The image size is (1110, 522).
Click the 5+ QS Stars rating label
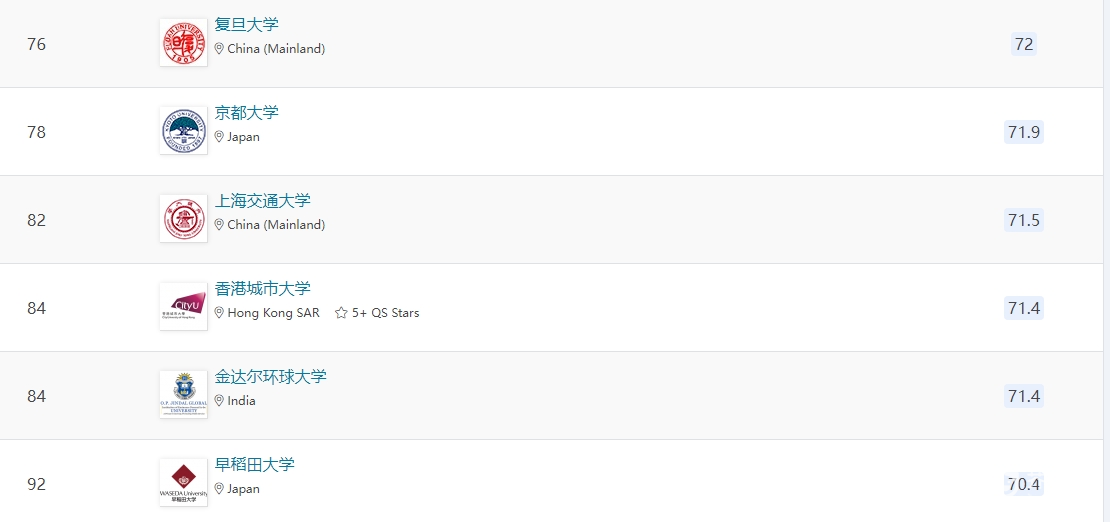pos(385,312)
